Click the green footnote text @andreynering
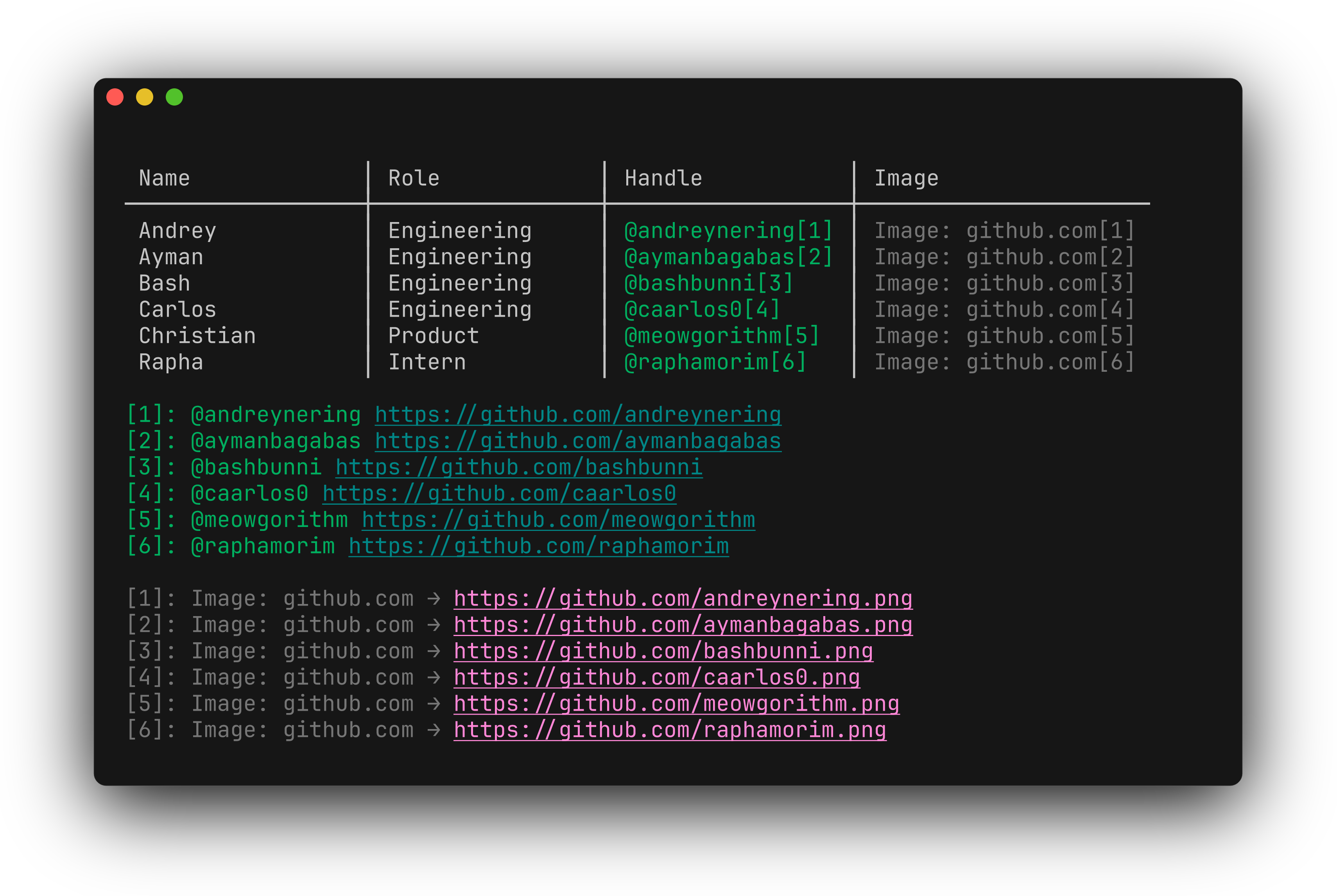This screenshot has width=1337, height=896. (276, 415)
